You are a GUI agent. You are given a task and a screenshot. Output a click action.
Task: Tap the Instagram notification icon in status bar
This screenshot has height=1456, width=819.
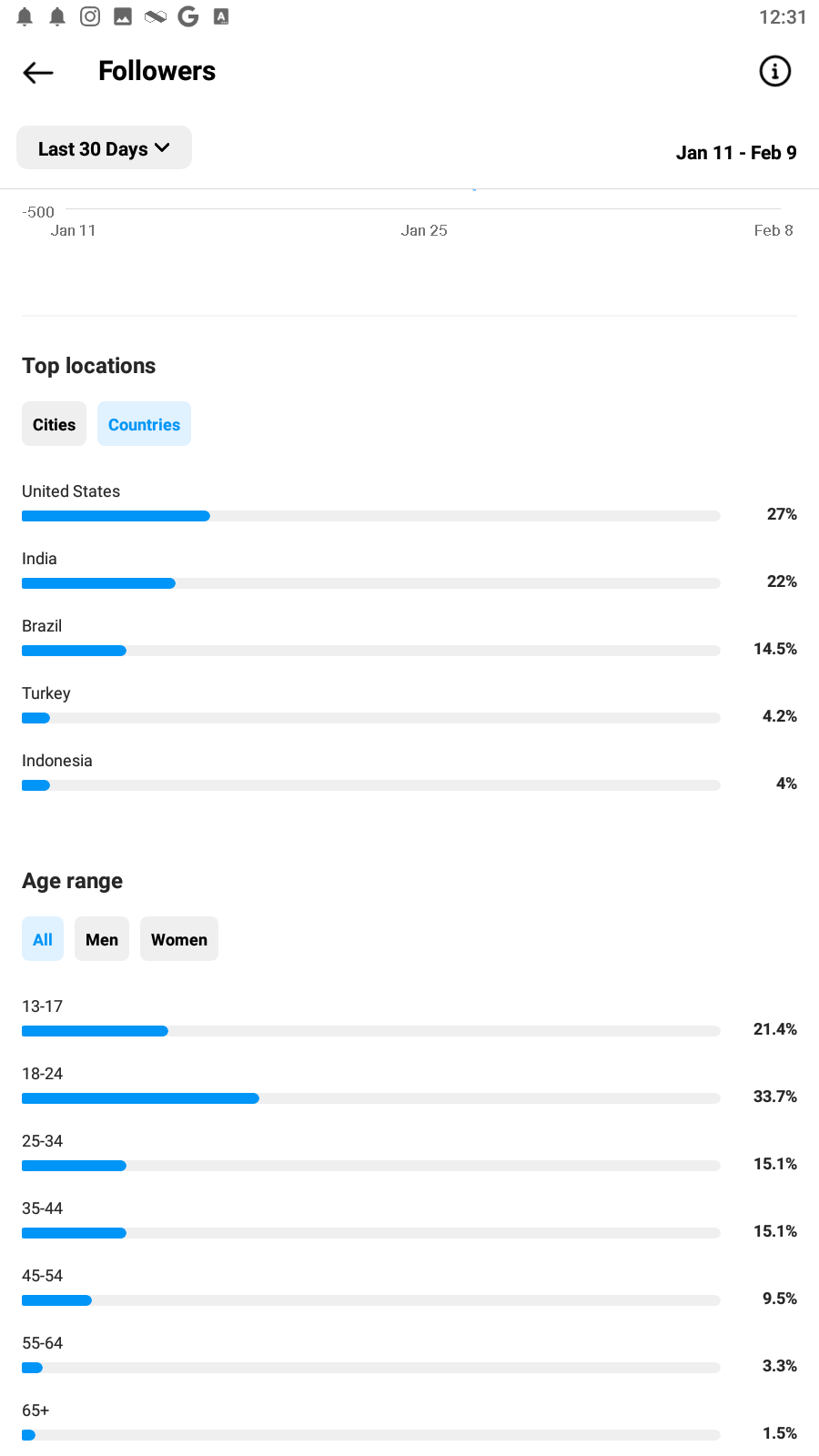tap(90, 16)
